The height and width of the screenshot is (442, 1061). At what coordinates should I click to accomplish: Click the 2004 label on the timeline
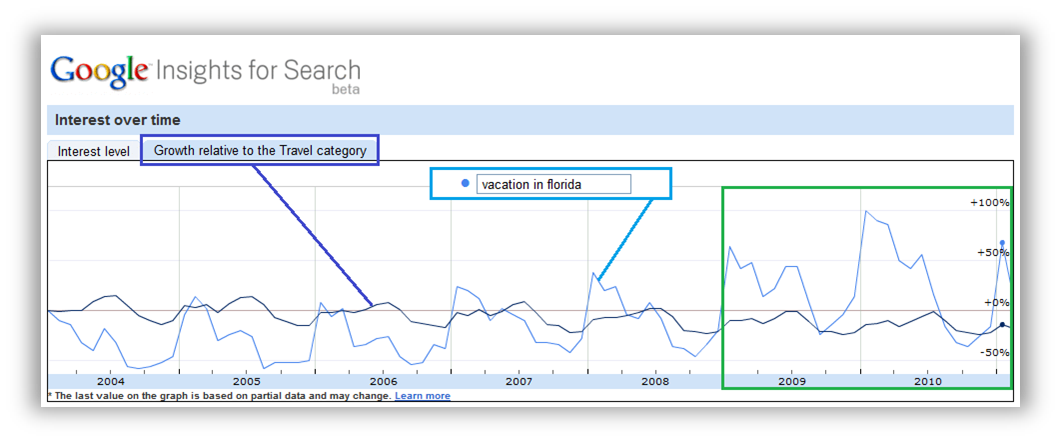111,382
